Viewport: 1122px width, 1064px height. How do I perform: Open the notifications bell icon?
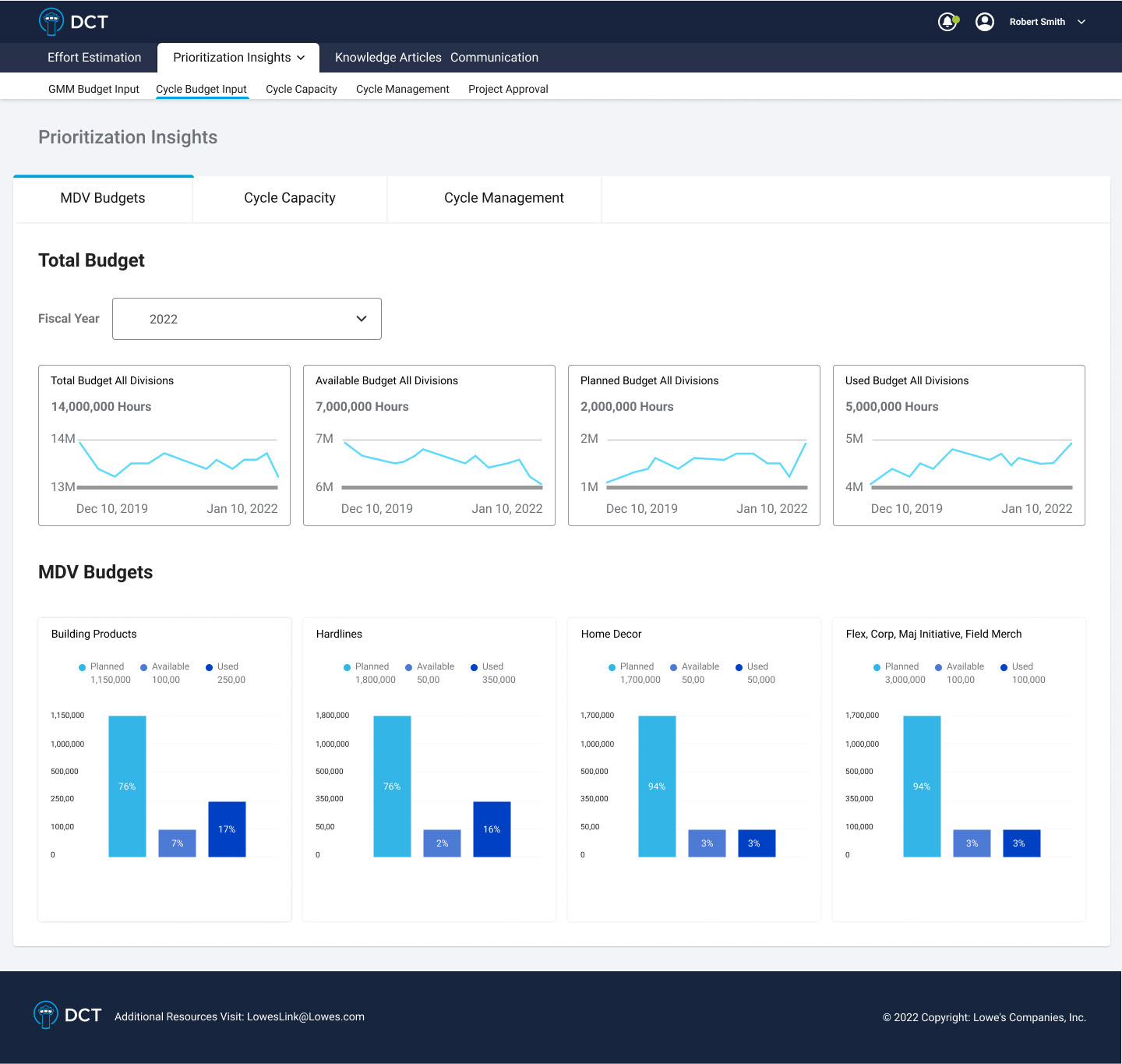947,22
